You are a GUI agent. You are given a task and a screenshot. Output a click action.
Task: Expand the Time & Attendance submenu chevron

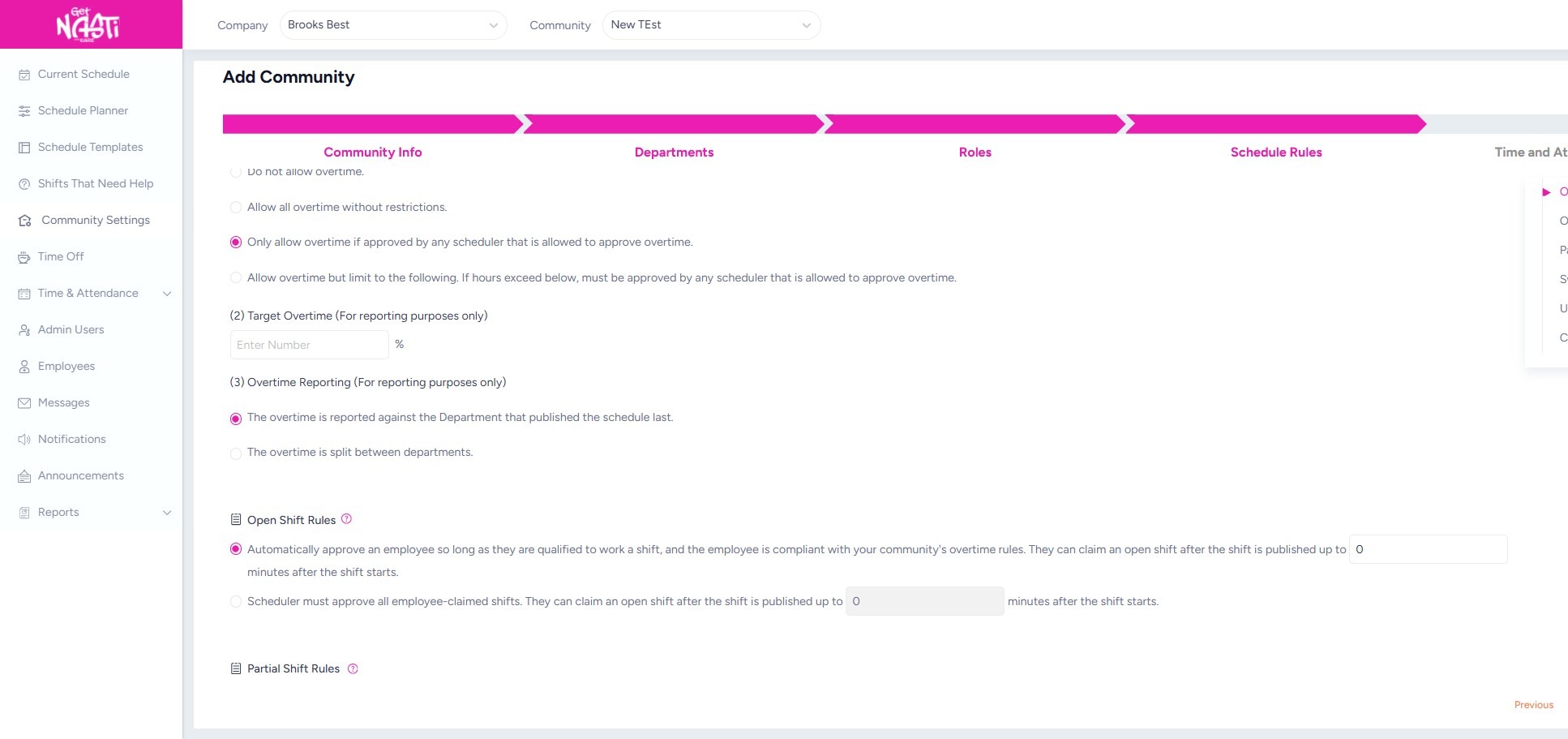click(x=167, y=294)
